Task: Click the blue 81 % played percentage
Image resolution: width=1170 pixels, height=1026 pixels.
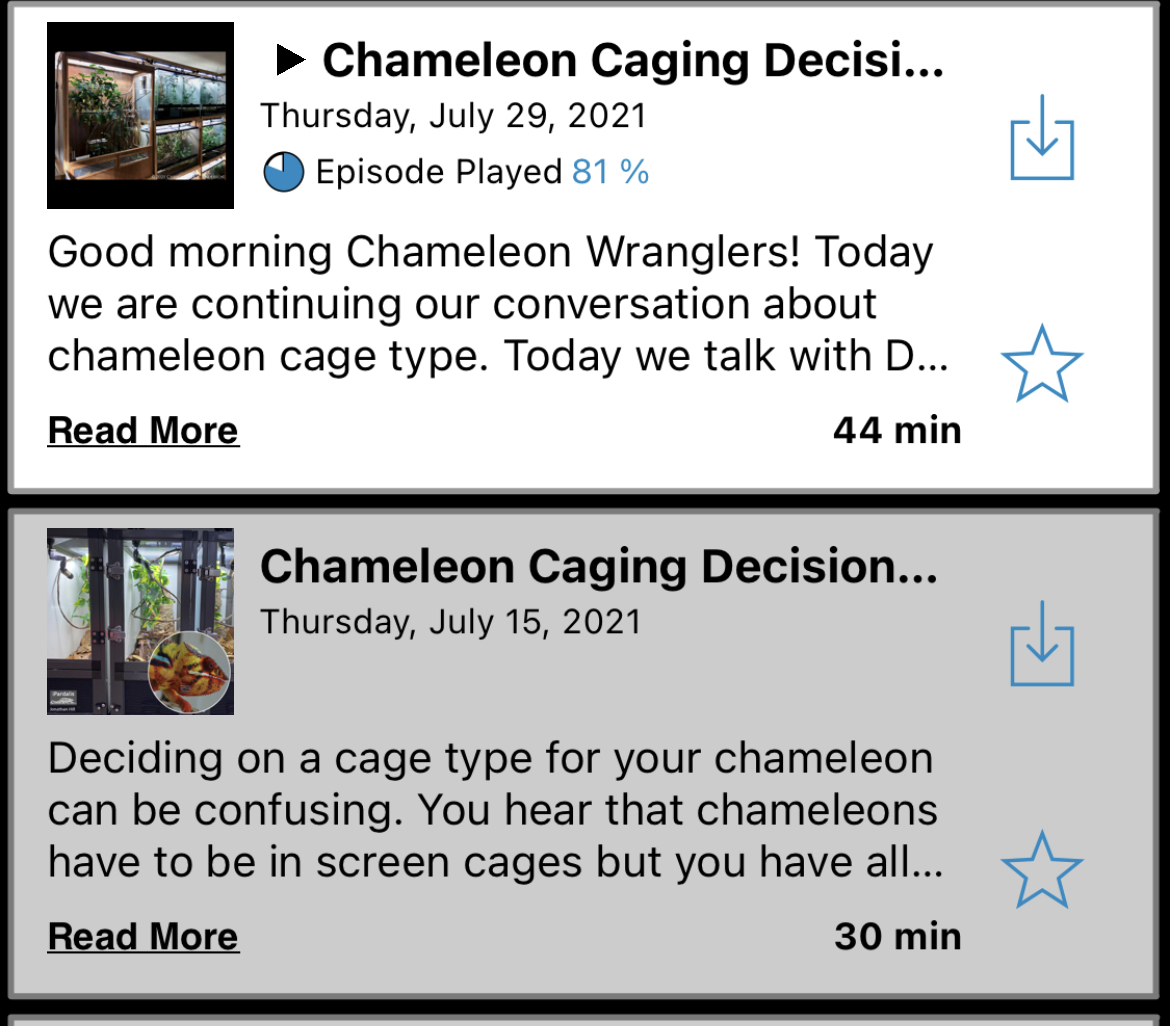Action: (610, 172)
